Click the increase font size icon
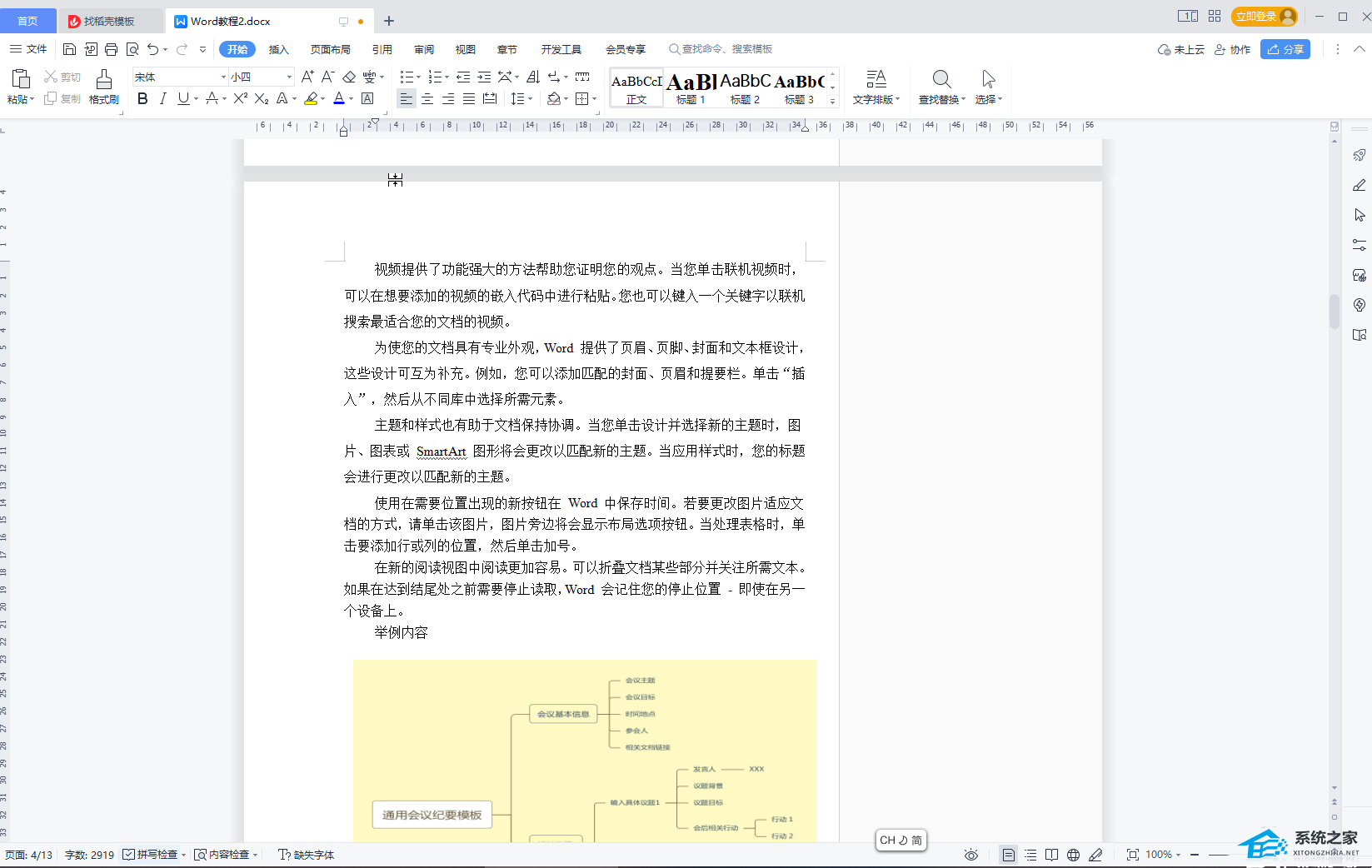Image resolution: width=1372 pixels, height=868 pixels. [307, 77]
